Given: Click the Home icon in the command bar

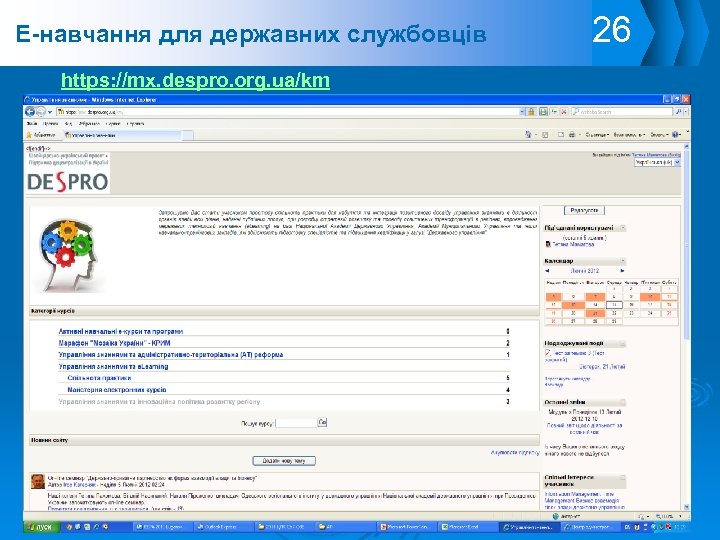Looking at the screenshot, I should click(528, 135).
